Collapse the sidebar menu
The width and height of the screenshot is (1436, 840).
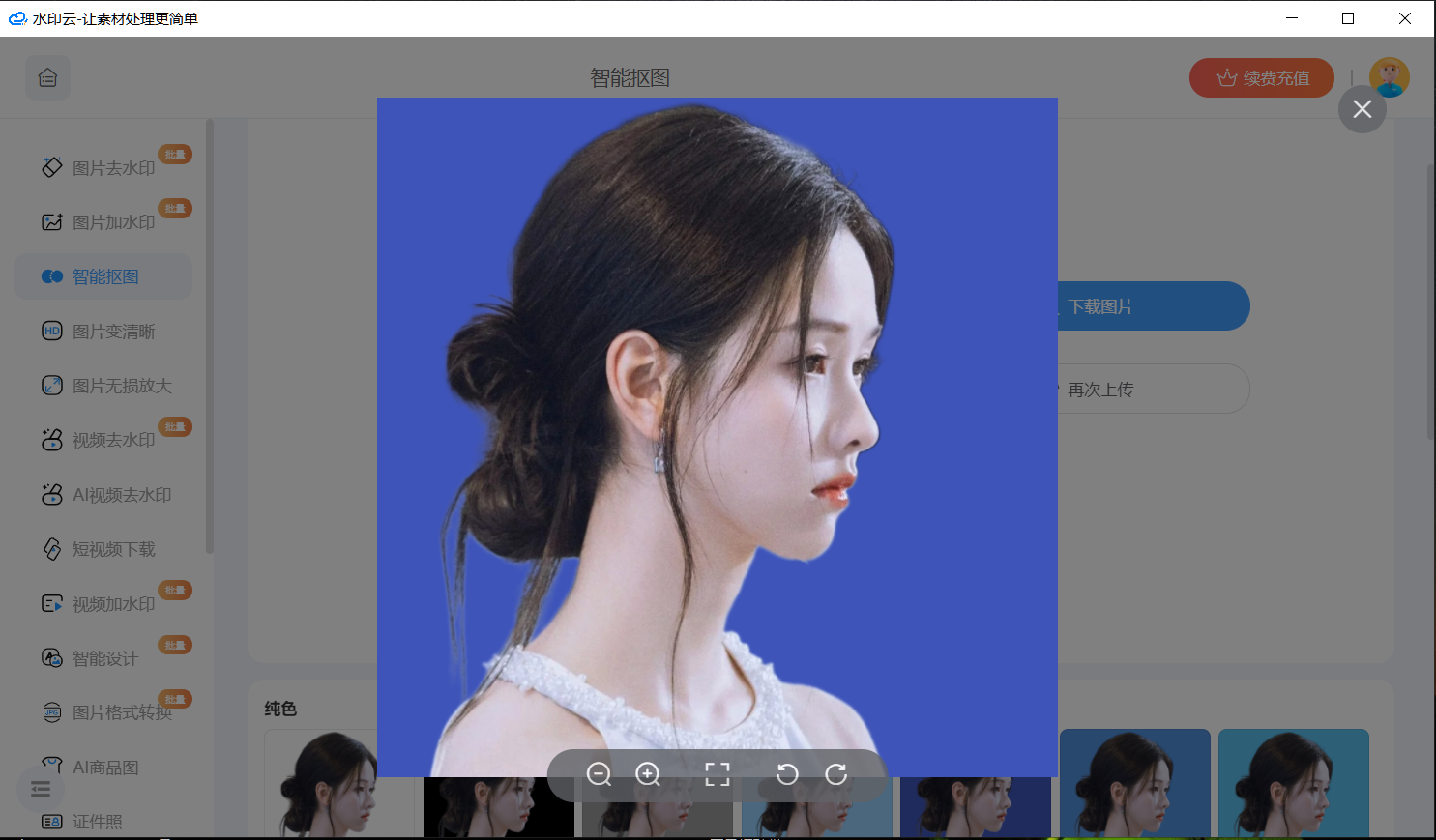tap(41, 790)
